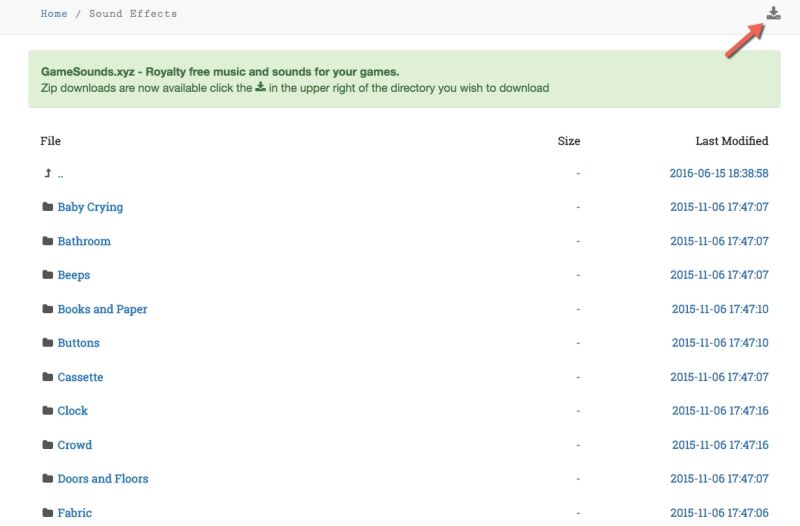The height and width of the screenshot is (526, 800).
Task: Click the Doors and Floors row modified date
Action: pyautogui.click(x=719, y=478)
